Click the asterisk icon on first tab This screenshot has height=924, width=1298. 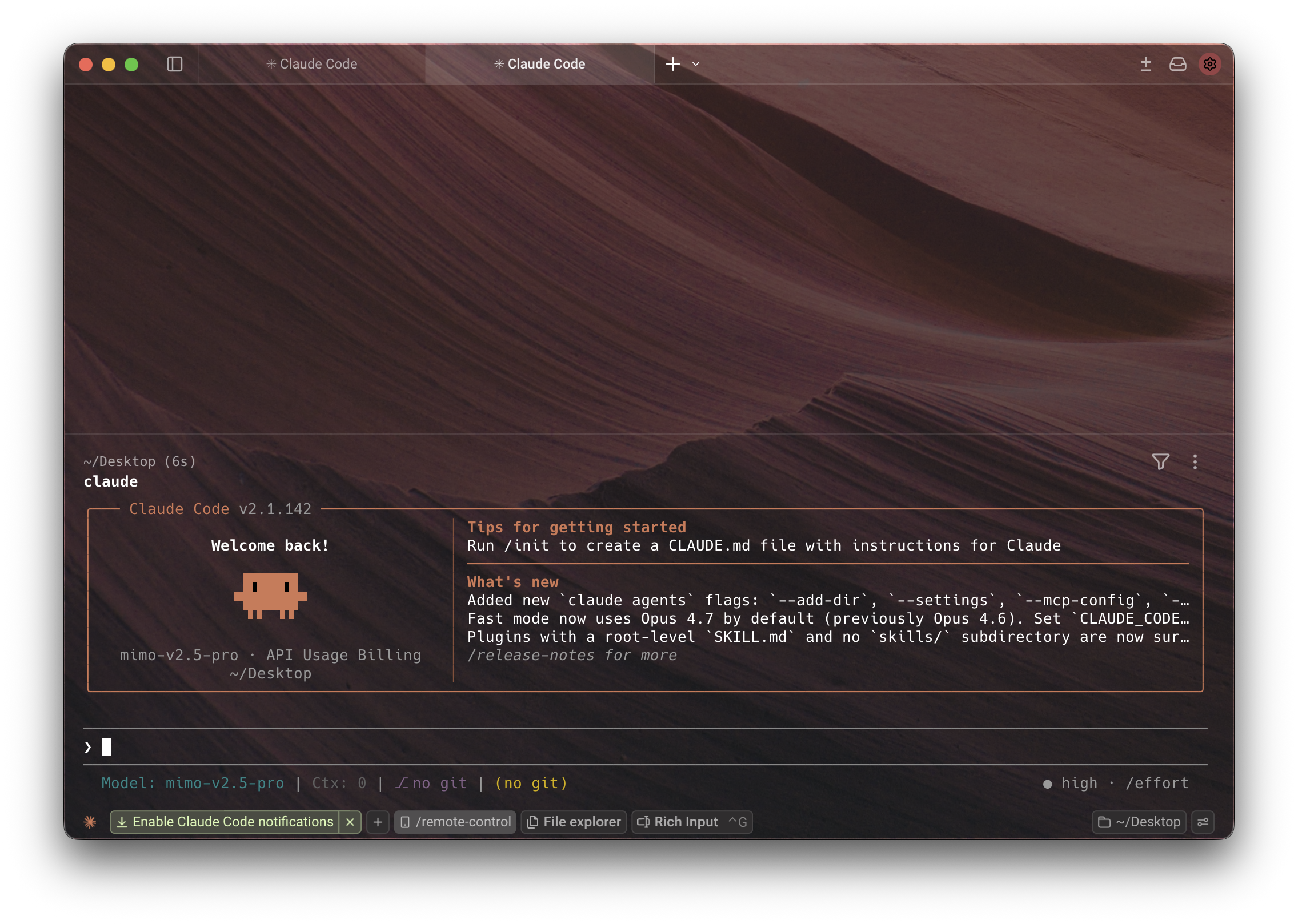coord(271,64)
